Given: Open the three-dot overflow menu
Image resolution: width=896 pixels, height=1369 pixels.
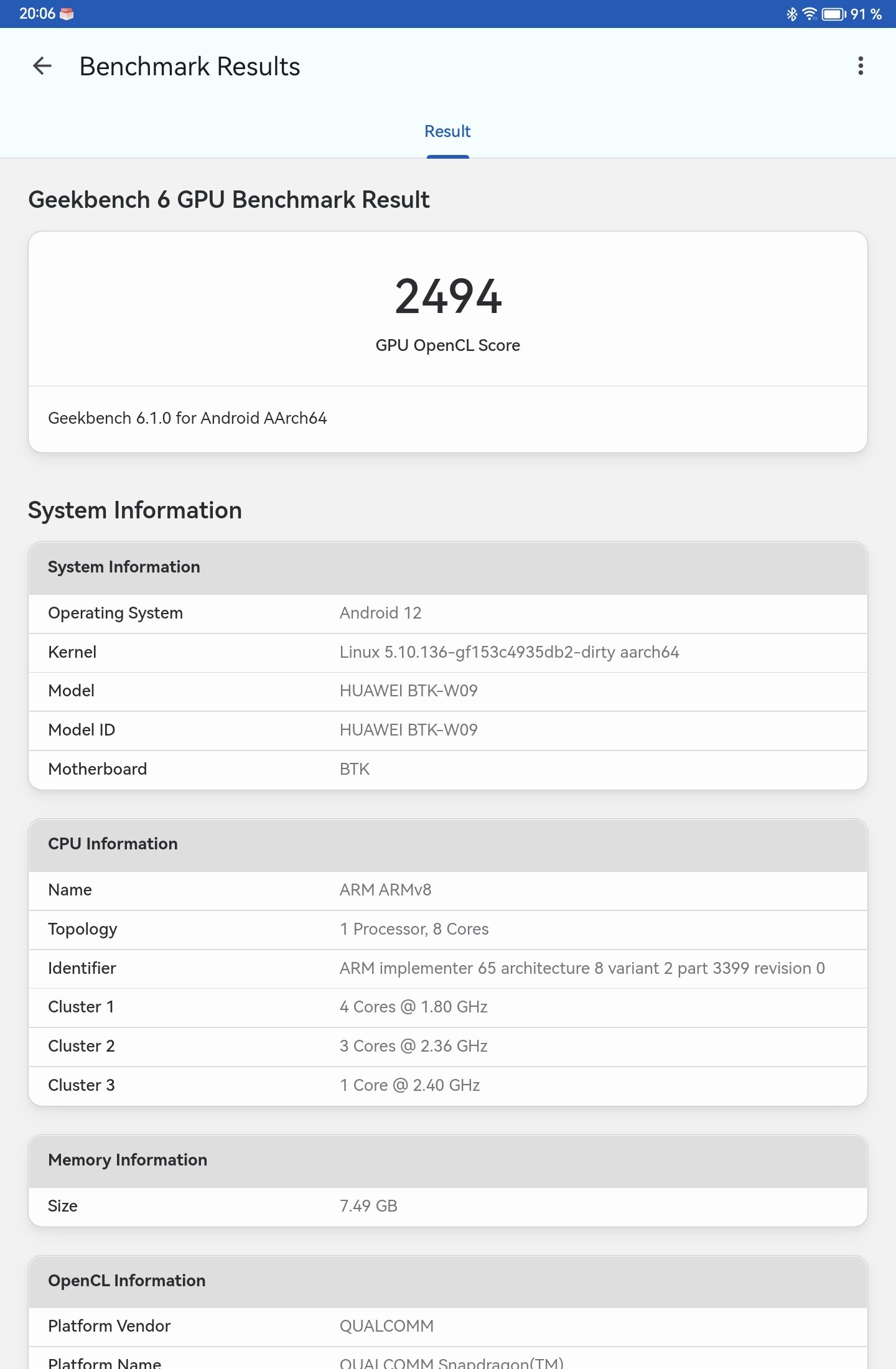Looking at the screenshot, I should [861, 66].
